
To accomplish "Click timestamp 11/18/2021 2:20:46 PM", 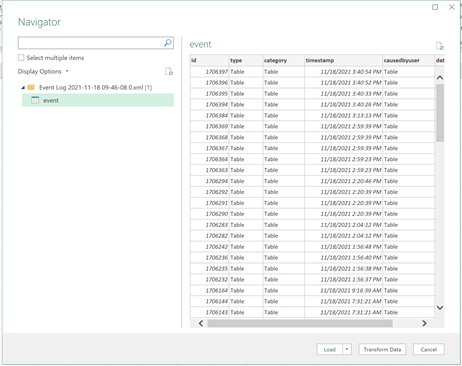I will (343, 181).
